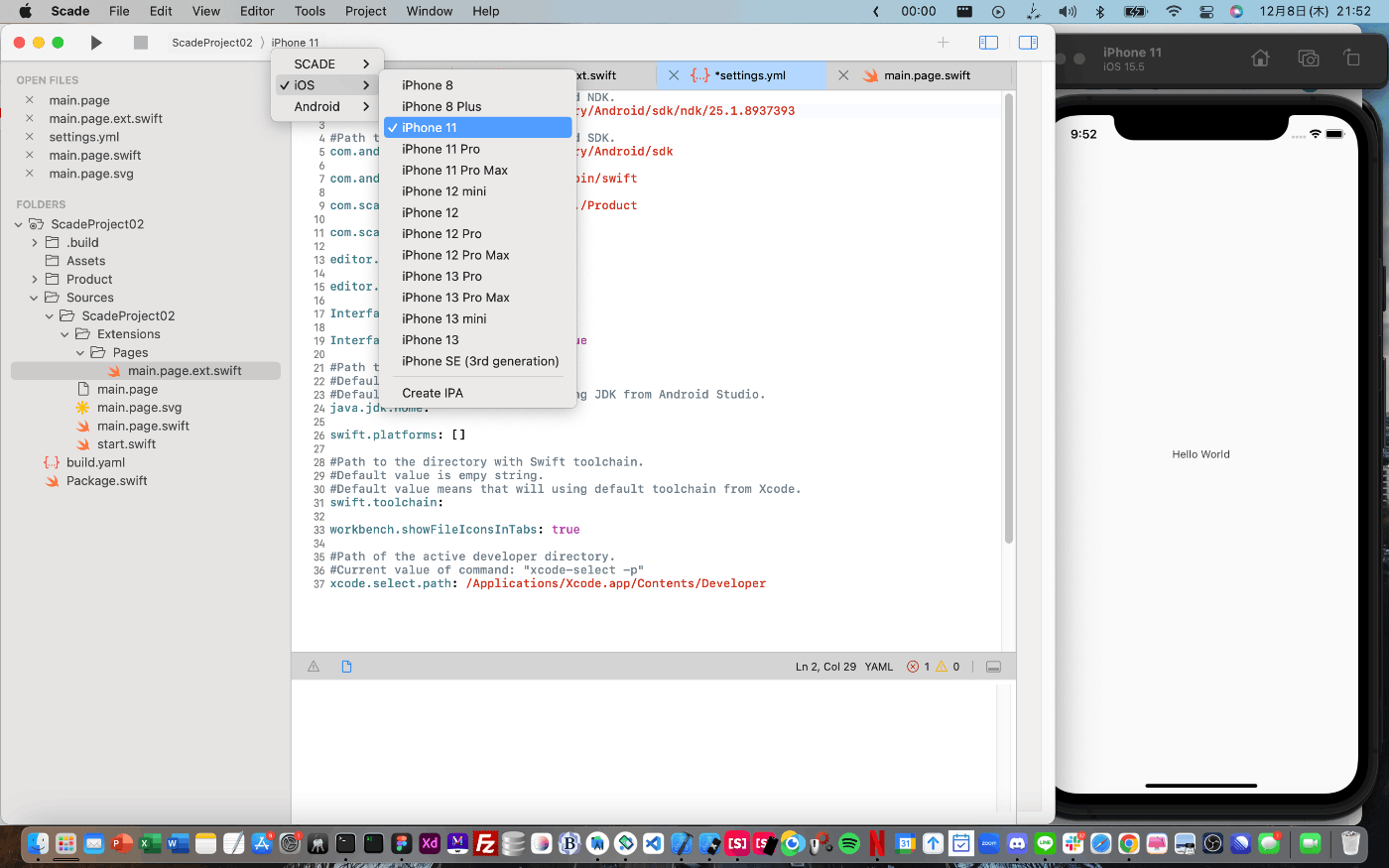1389x868 pixels.
Task: Select iPhone 8 simulator
Action: tap(477, 85)
